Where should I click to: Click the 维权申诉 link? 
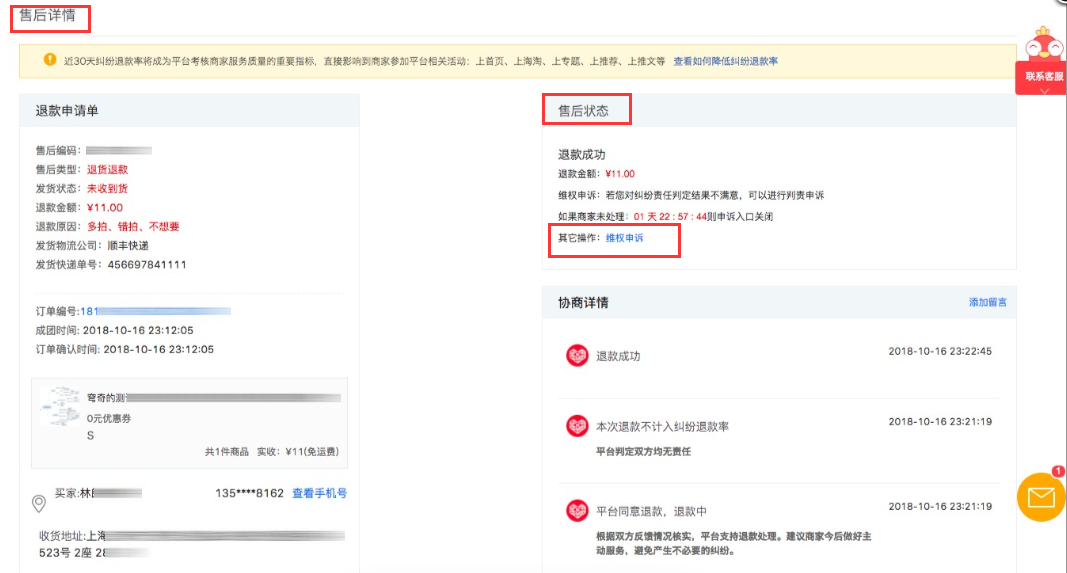click(x=624, y=238)
